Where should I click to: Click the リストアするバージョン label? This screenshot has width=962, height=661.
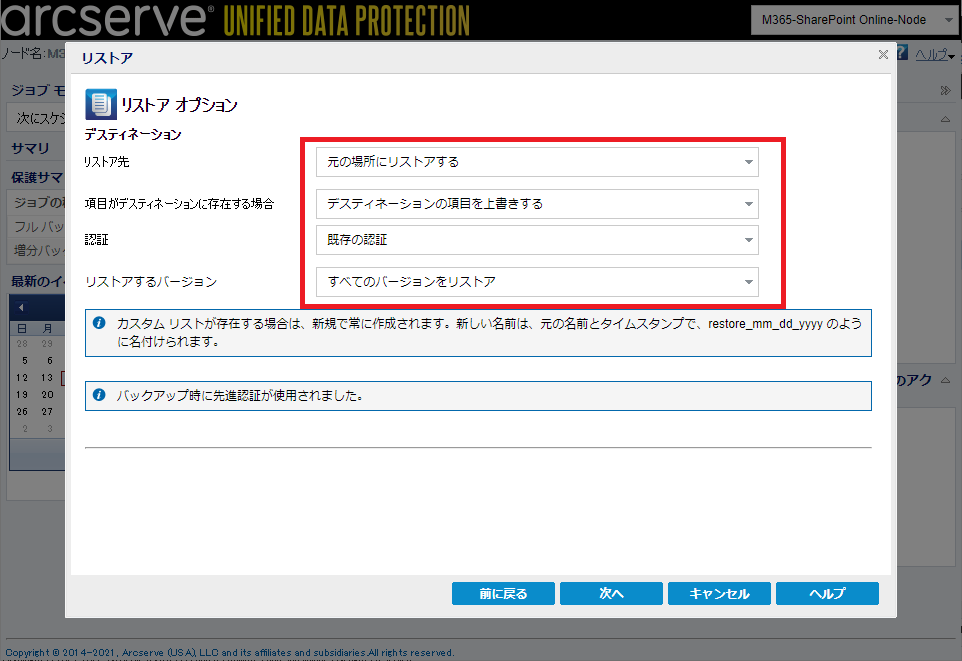(151, 282)
